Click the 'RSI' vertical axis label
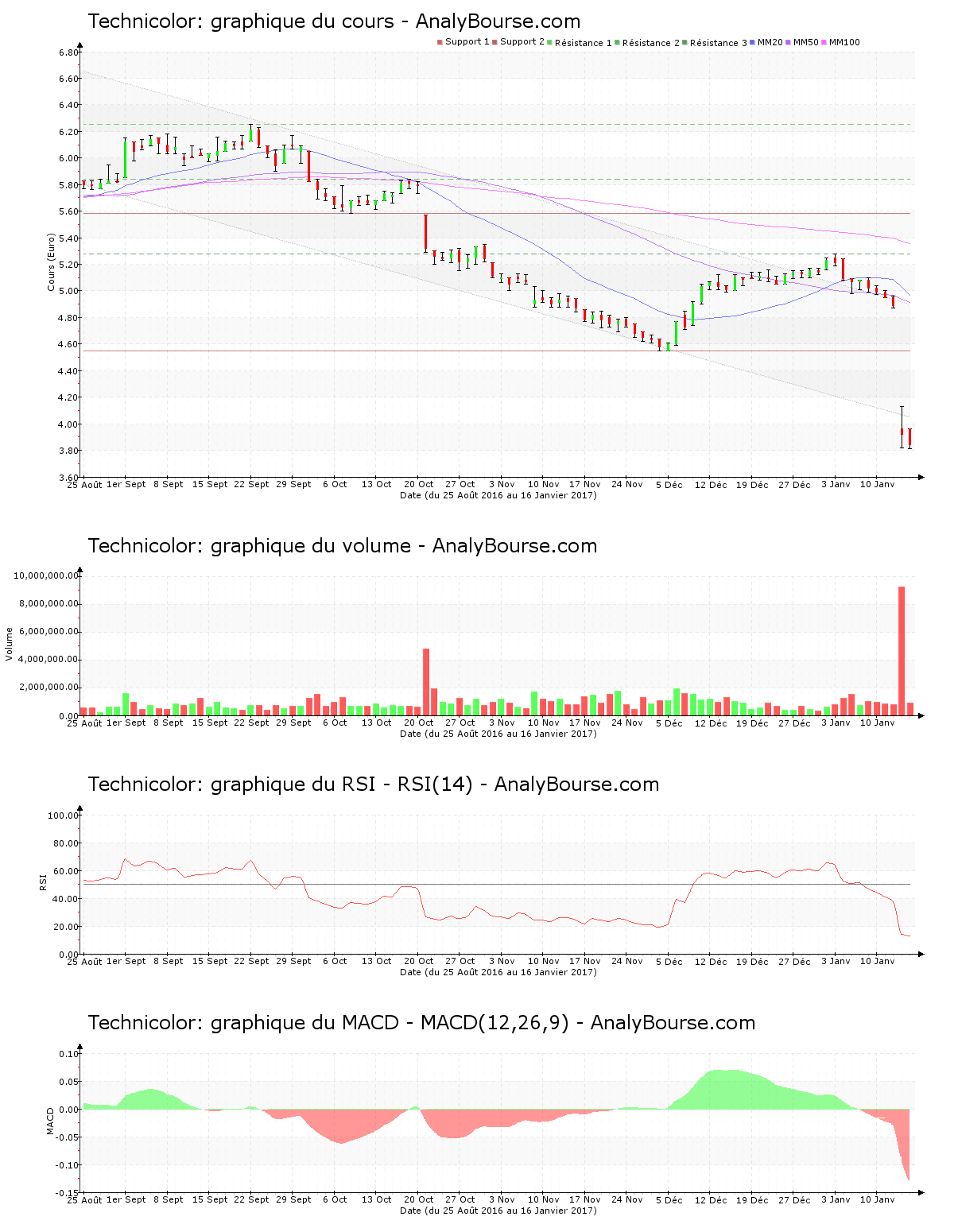The image size is (954, 1232). click(x=43, y=881)
